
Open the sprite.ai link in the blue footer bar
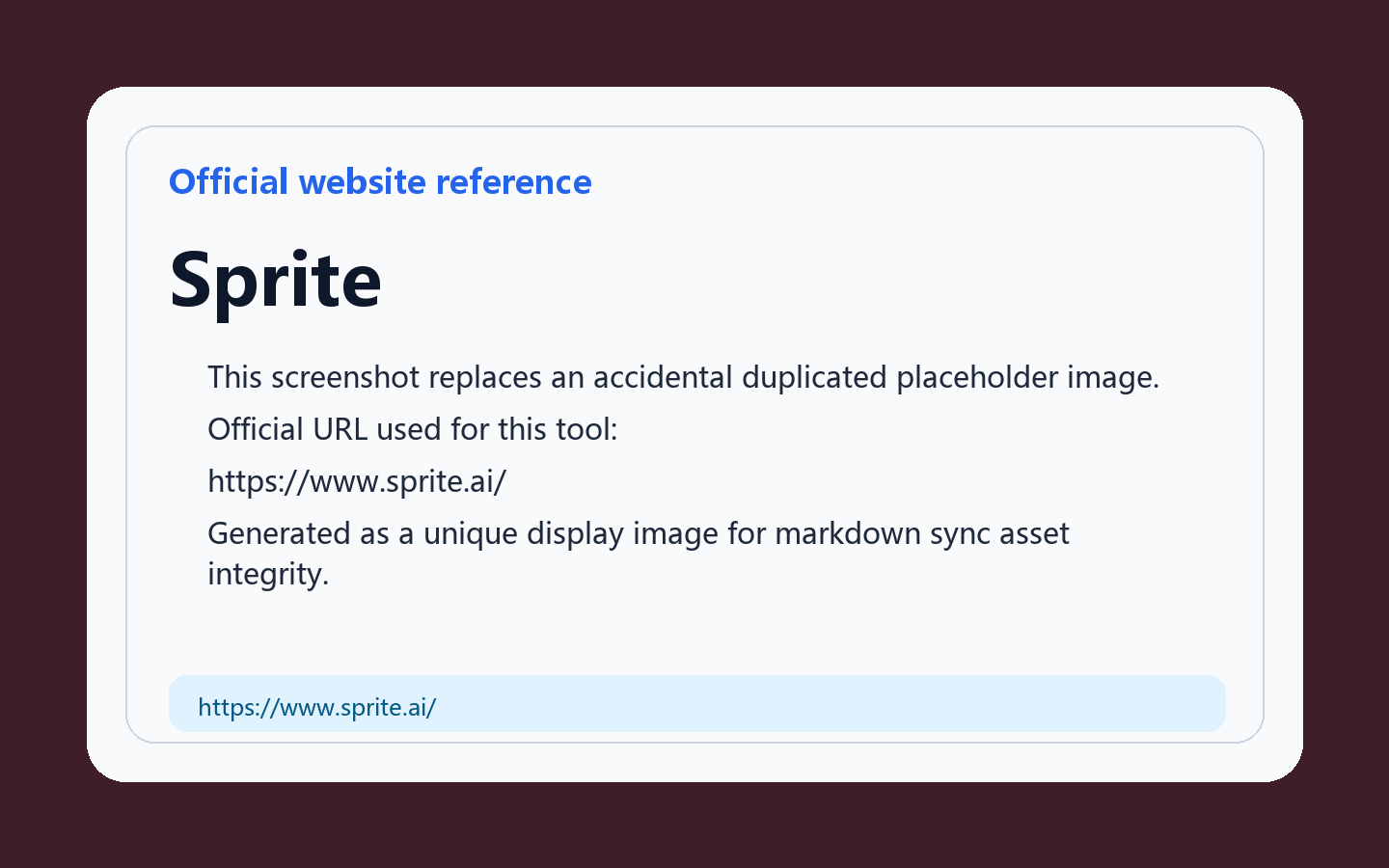click(316, 707)
